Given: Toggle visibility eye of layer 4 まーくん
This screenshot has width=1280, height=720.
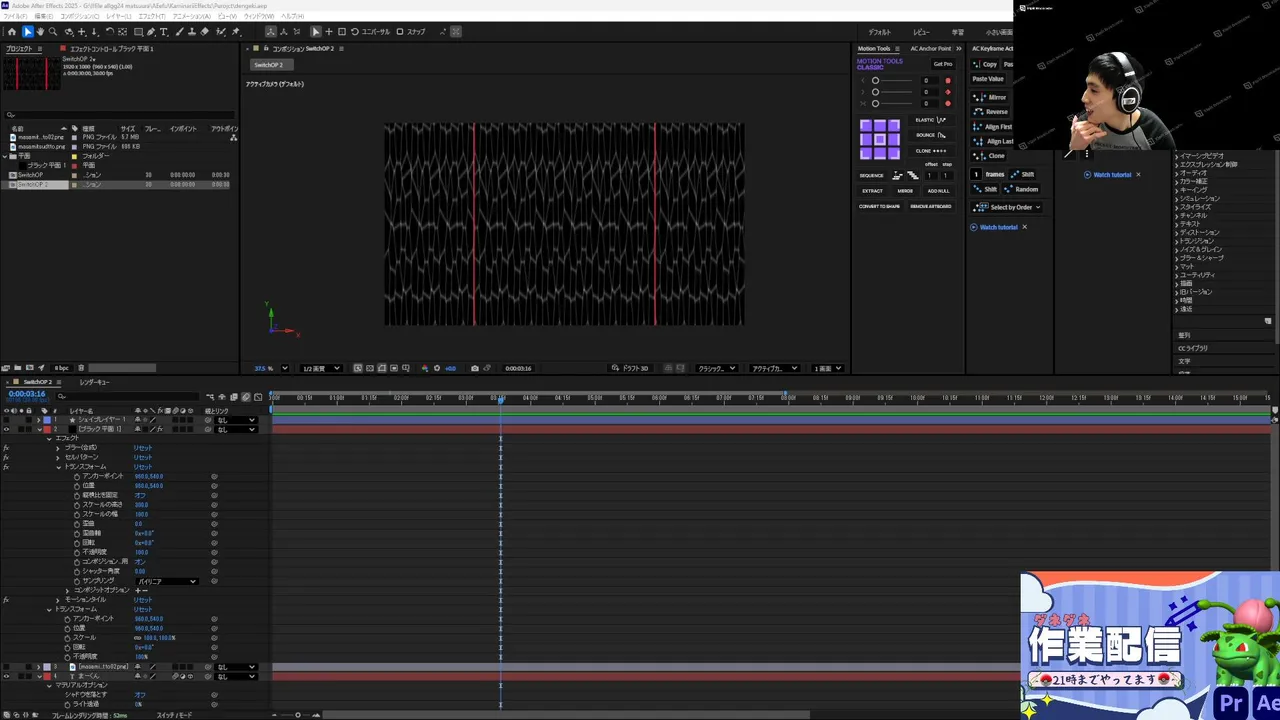Looking at the screenshot, I should 6,676.
